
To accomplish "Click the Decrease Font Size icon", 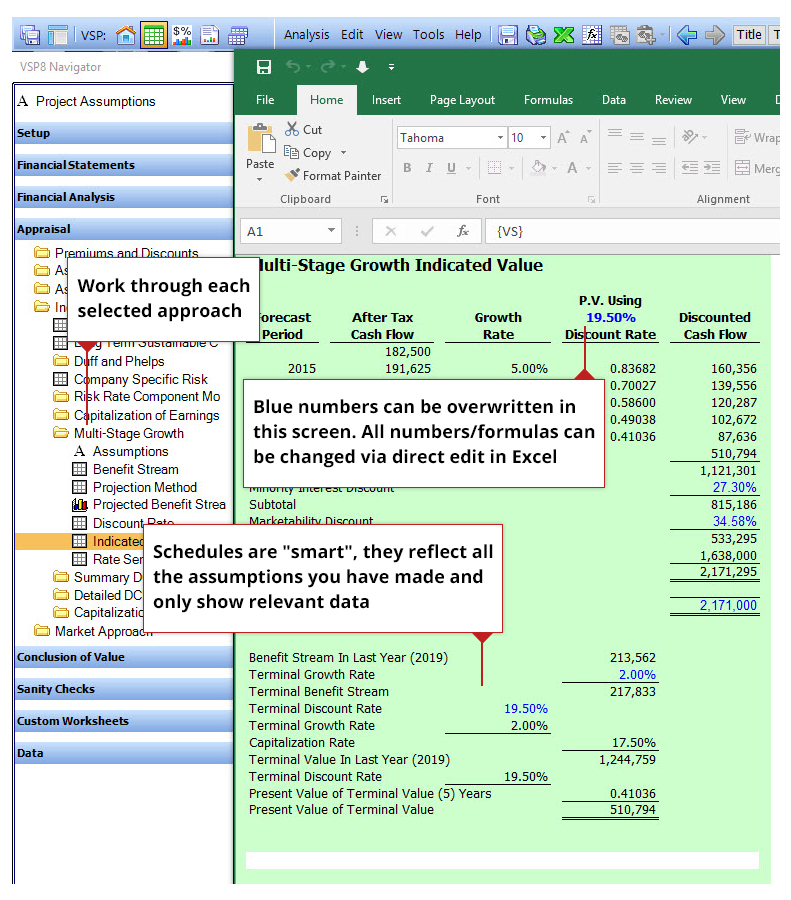I will 586,138.
